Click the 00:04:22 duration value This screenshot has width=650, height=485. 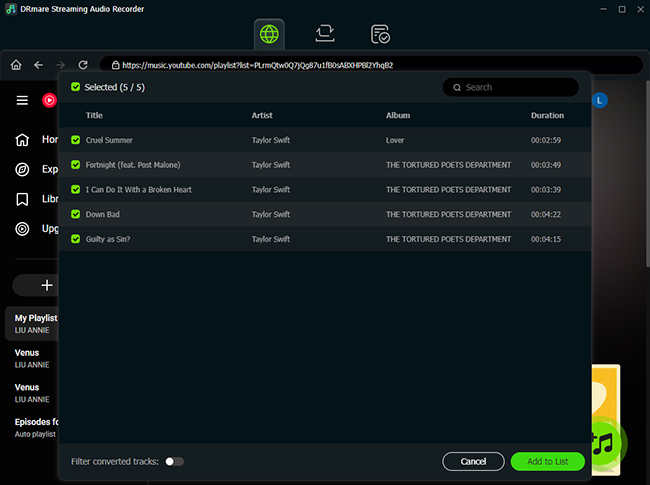click(x=546, y=214)
